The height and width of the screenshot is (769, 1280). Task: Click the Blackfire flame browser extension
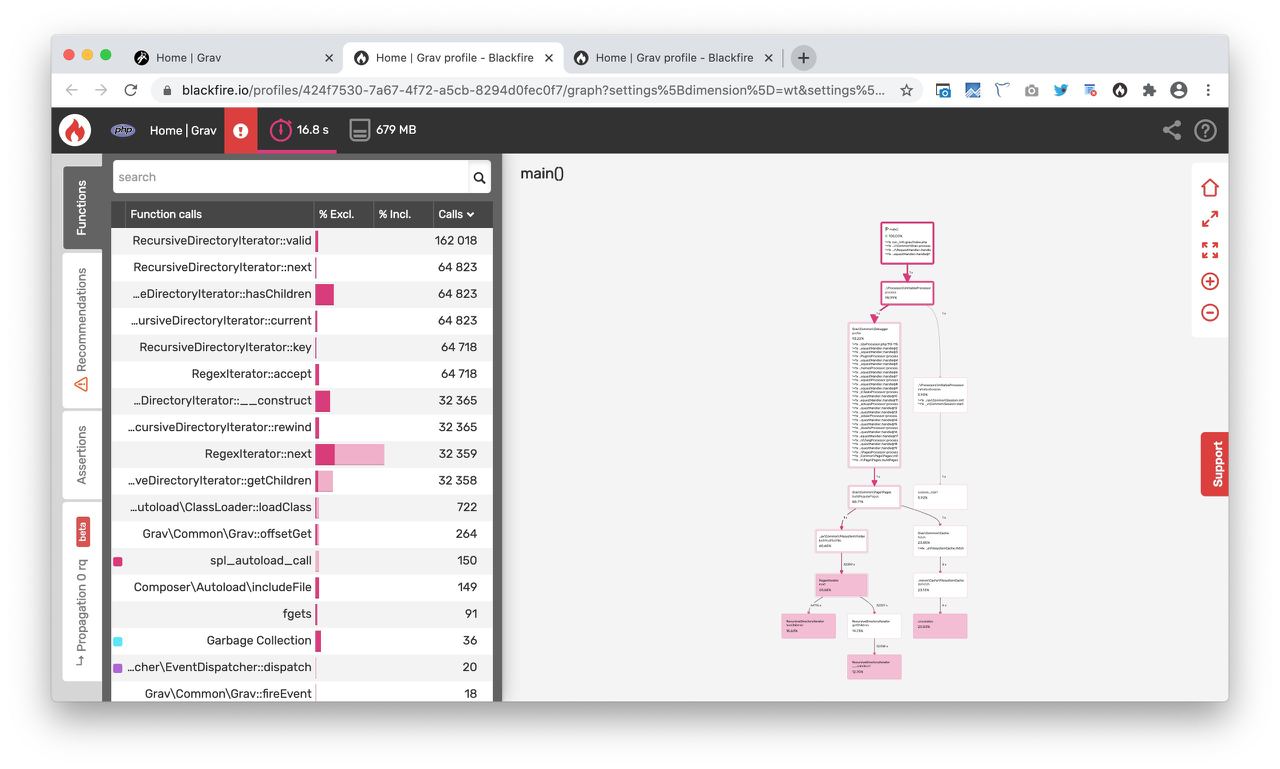(1120, 90)
